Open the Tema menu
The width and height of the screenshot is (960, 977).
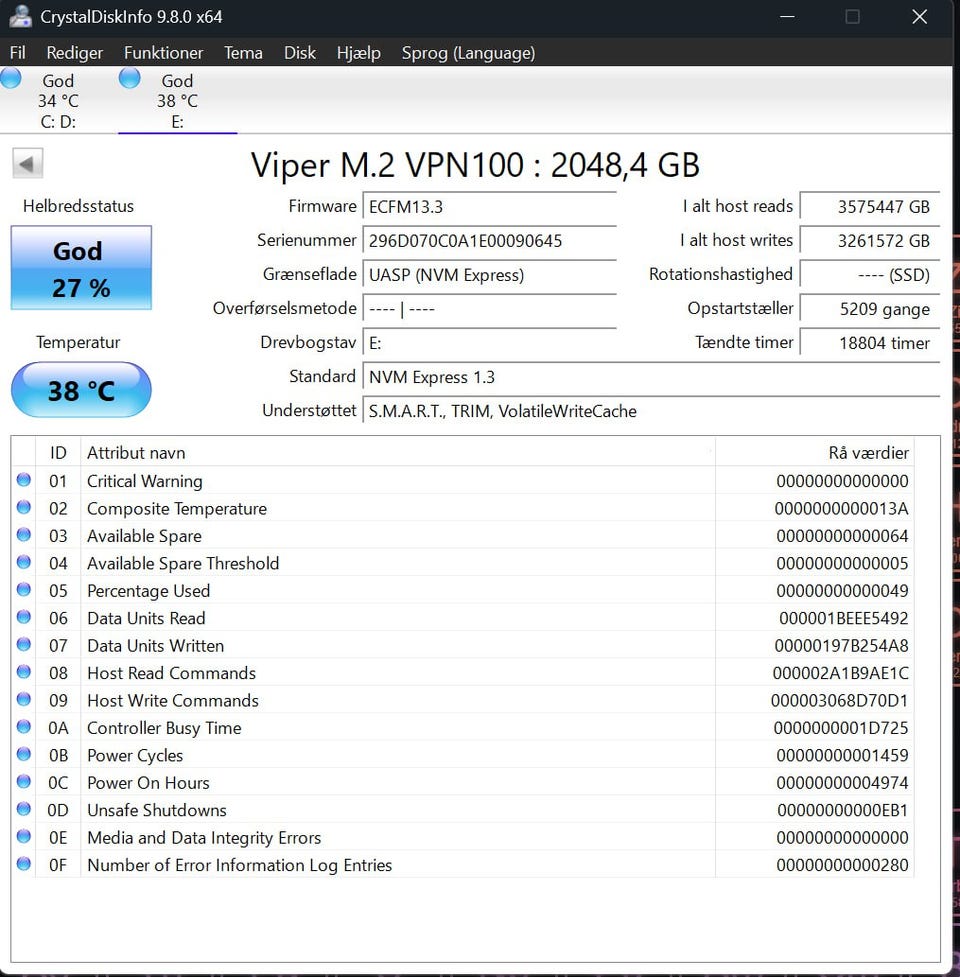point(243,53)
